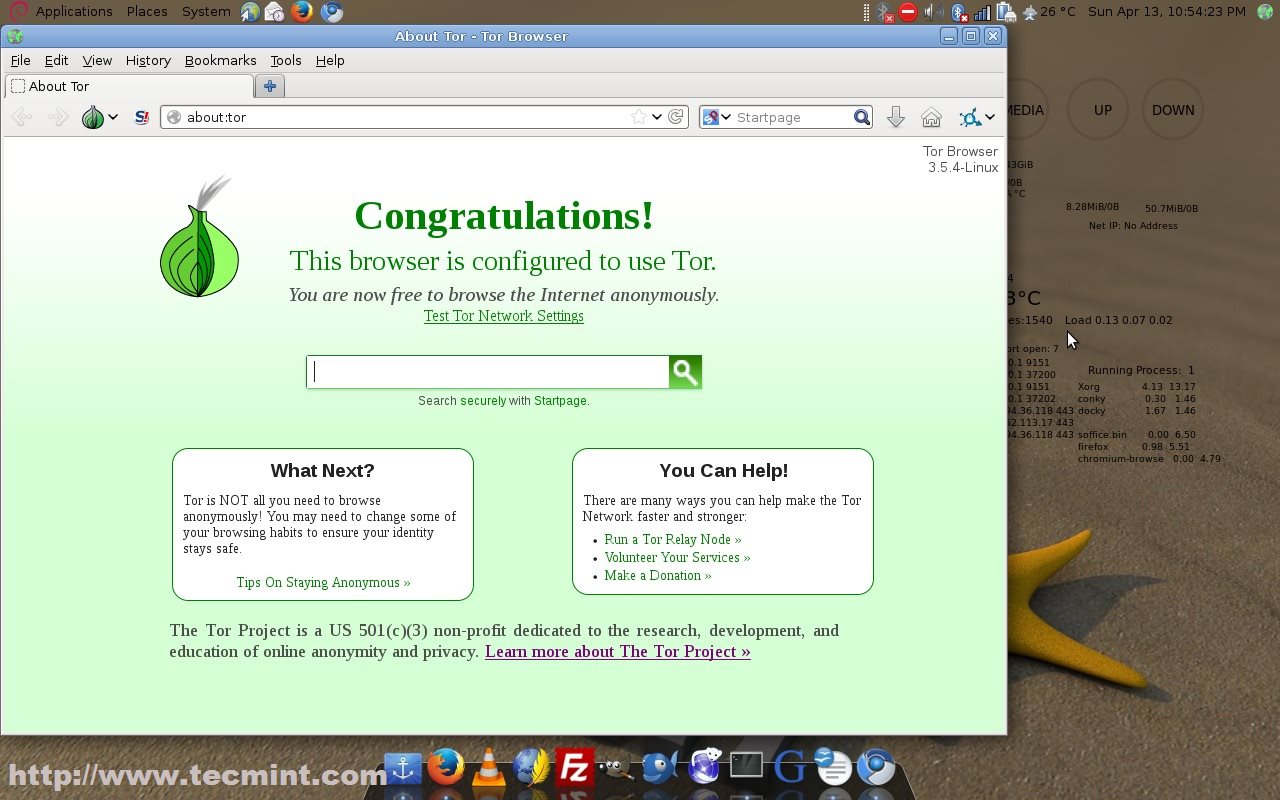Click the clock in the top panel

[x=1167, y=12]
